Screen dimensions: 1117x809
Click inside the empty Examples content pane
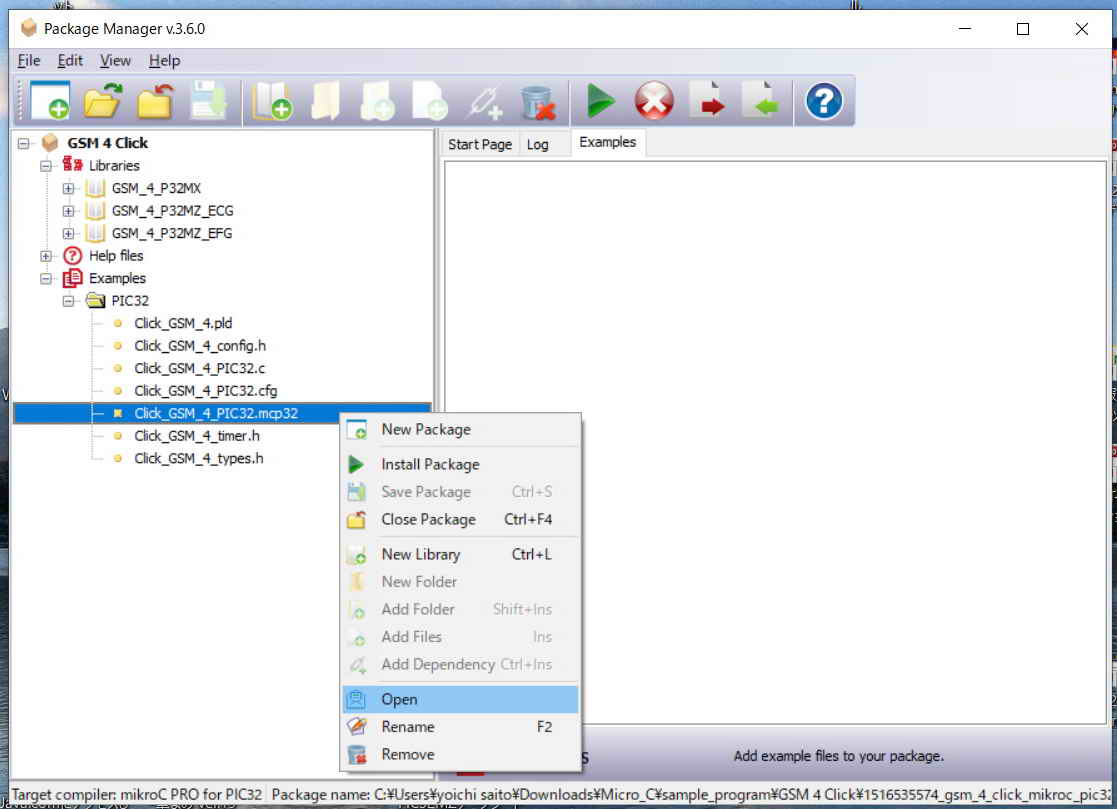click(x=775, y=442)
